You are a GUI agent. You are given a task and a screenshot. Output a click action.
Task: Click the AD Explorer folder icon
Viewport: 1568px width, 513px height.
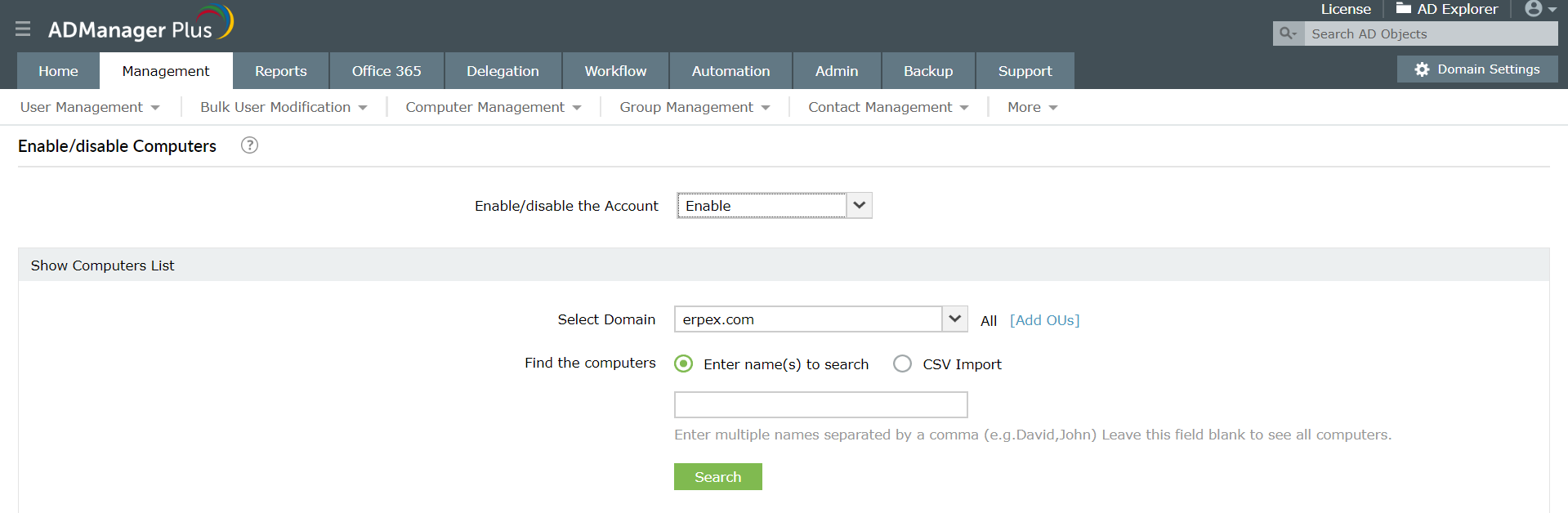(x=1404, y=8)
